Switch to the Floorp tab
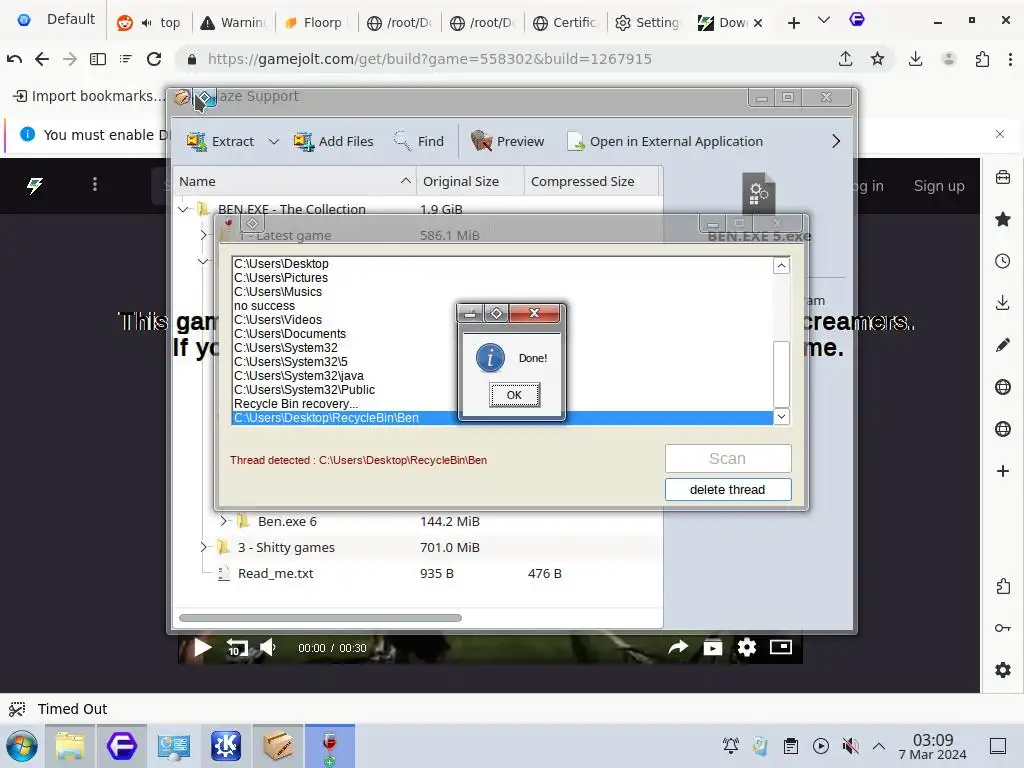This screenshot has height=768, width=1024. click(x=317, y=22)
